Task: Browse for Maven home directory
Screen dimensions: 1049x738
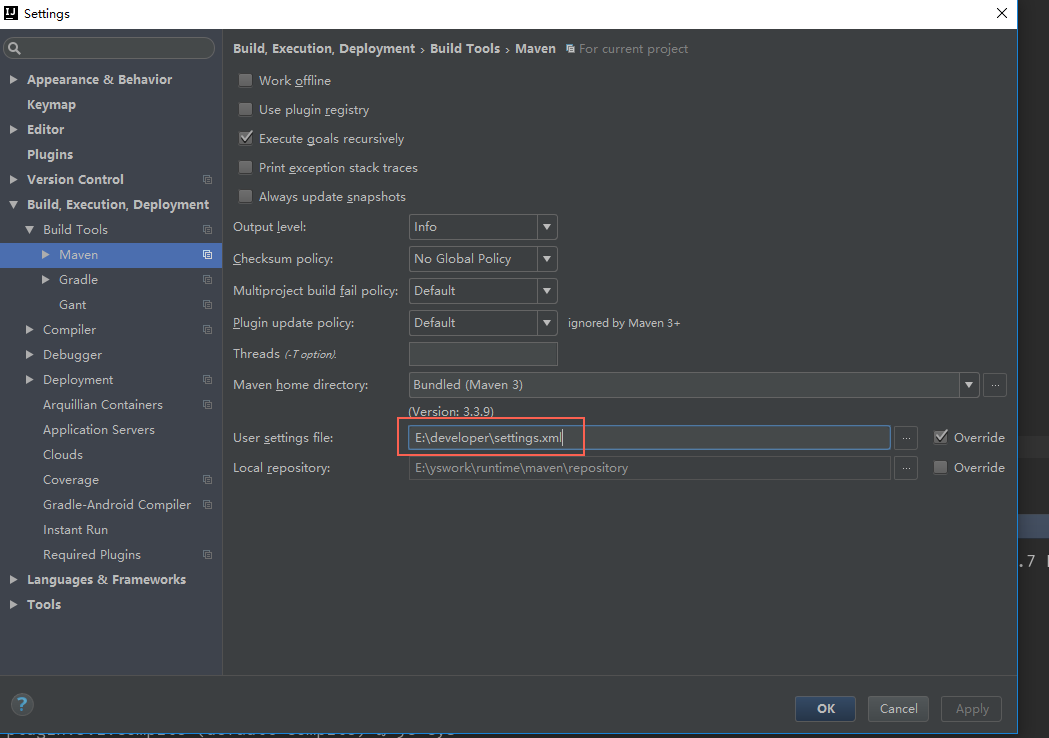Action: click(x=995, y=385)
